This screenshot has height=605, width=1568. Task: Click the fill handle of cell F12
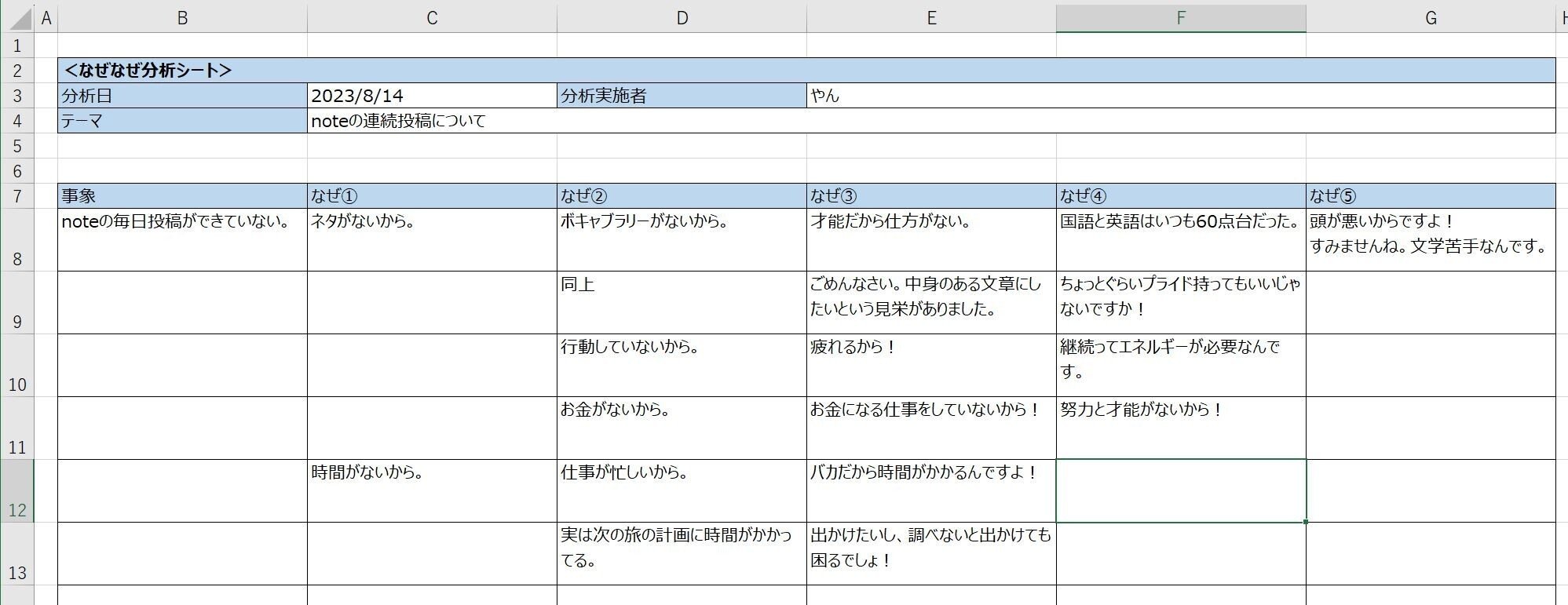coord(1306,522)
